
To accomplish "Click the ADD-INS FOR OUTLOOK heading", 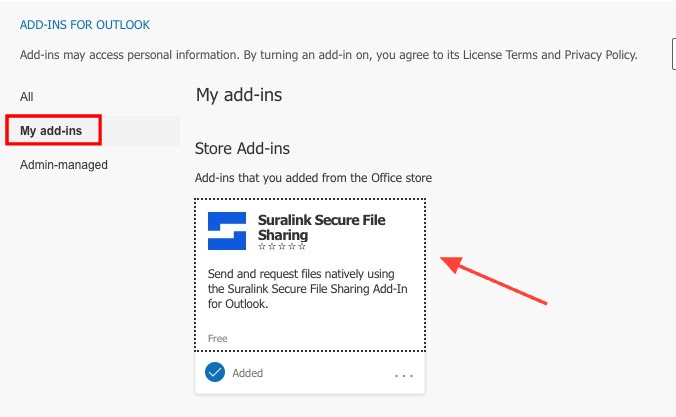I will pos(85,25).
